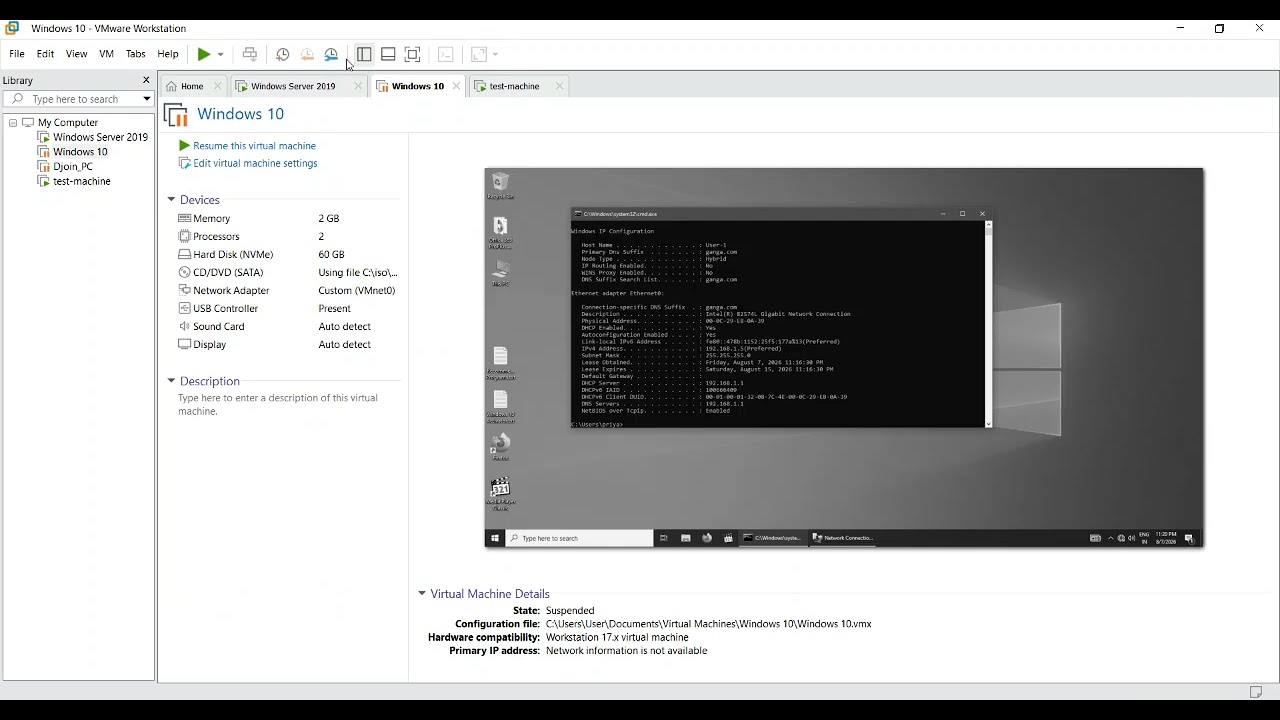Viewport: 1280px width, 720px height.
Task: Take a snapshot of this virtual machine
Action: [283, 54]
